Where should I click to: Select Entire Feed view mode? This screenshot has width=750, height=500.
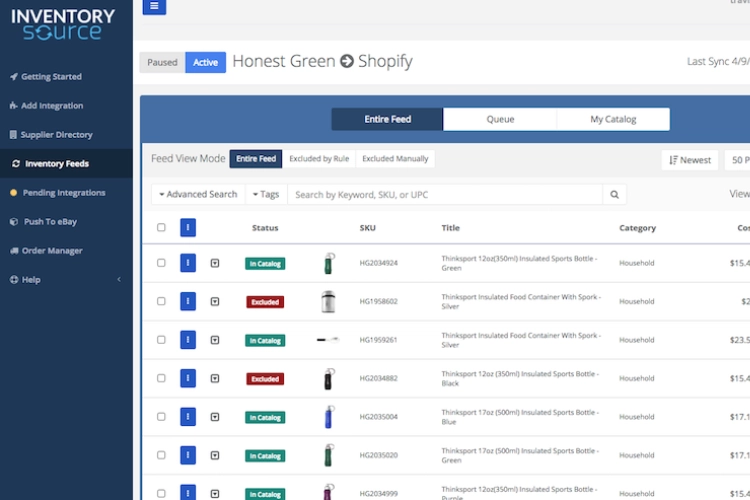click(x=256, y=159)
